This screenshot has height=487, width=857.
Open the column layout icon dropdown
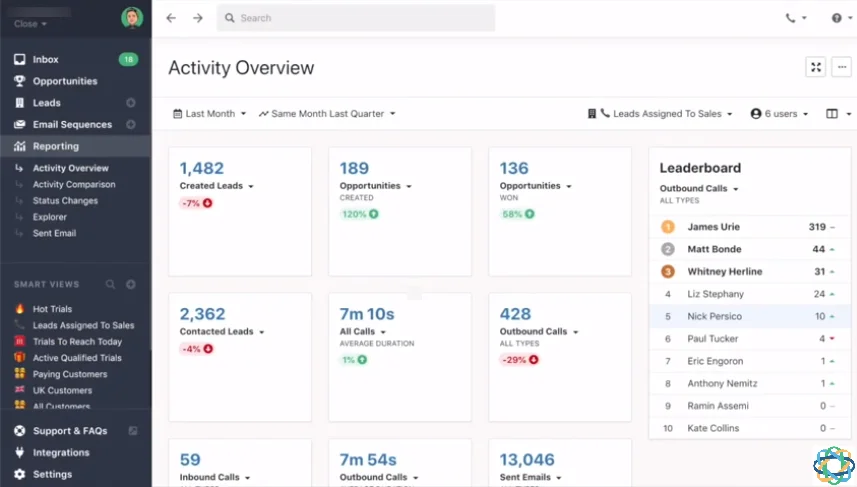pos(838,114)
